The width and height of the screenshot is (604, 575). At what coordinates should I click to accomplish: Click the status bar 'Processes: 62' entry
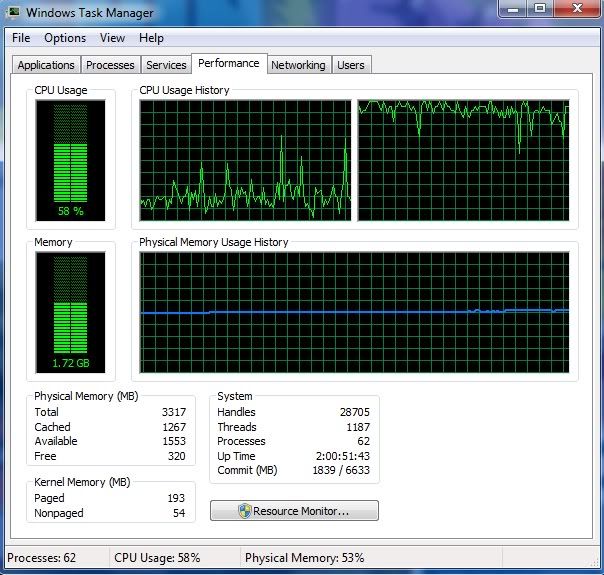[42, 558]
